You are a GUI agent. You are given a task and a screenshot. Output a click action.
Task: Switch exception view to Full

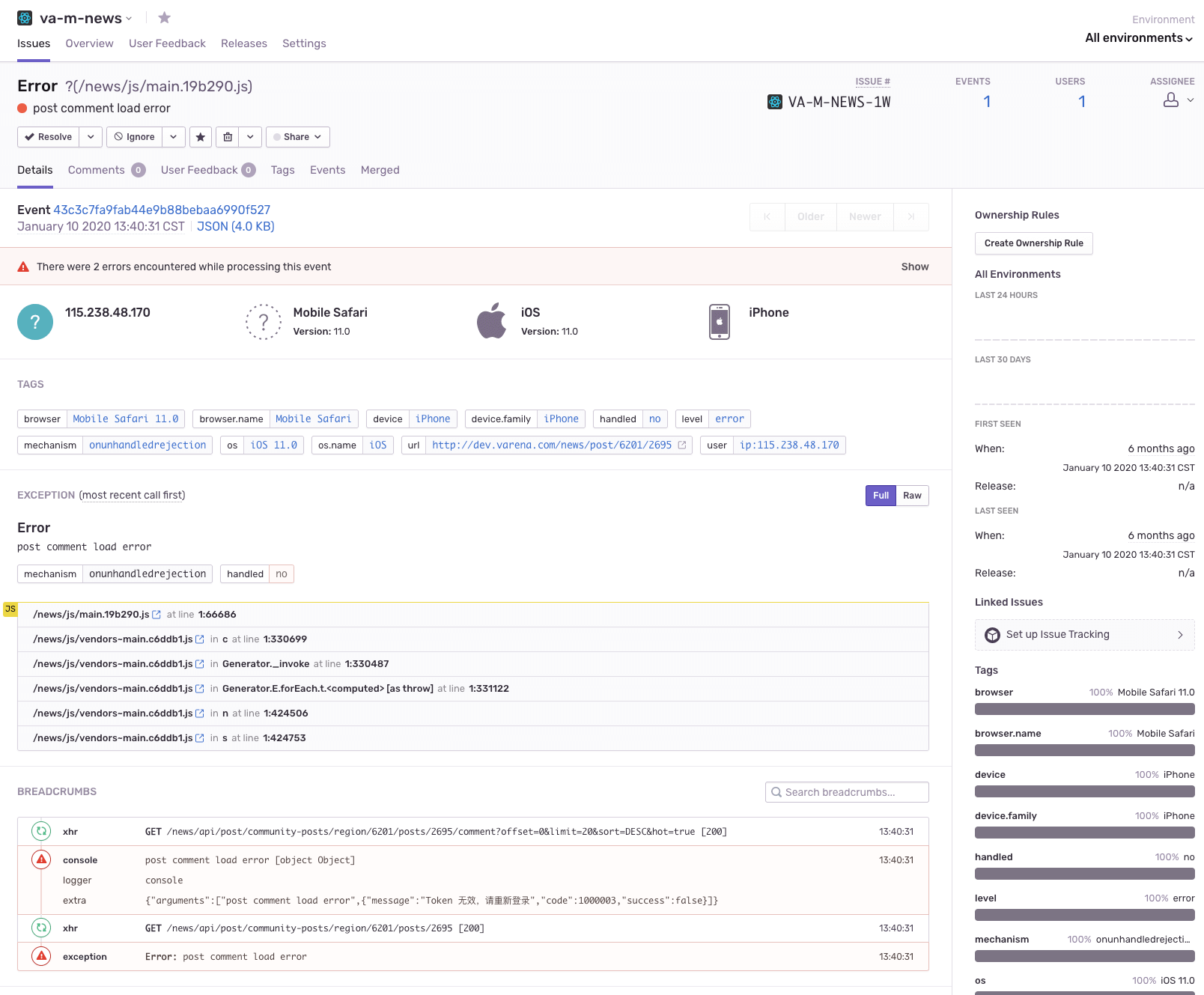click(881, 496)
